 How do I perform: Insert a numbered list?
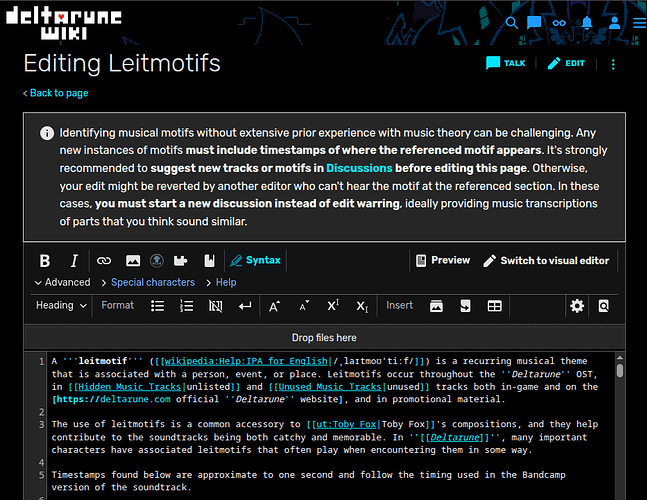tap(187, 306)
